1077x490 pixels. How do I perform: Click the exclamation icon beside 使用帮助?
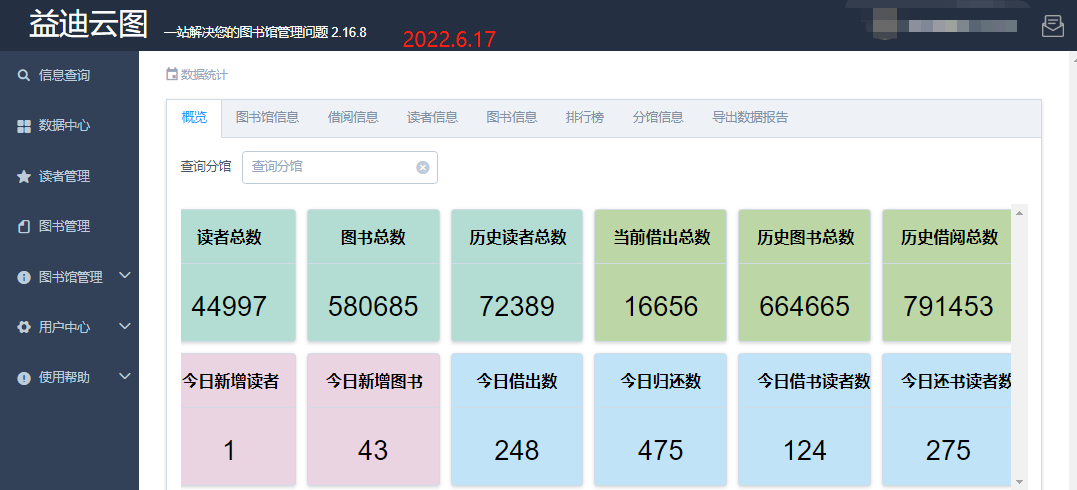click(24, 378)
